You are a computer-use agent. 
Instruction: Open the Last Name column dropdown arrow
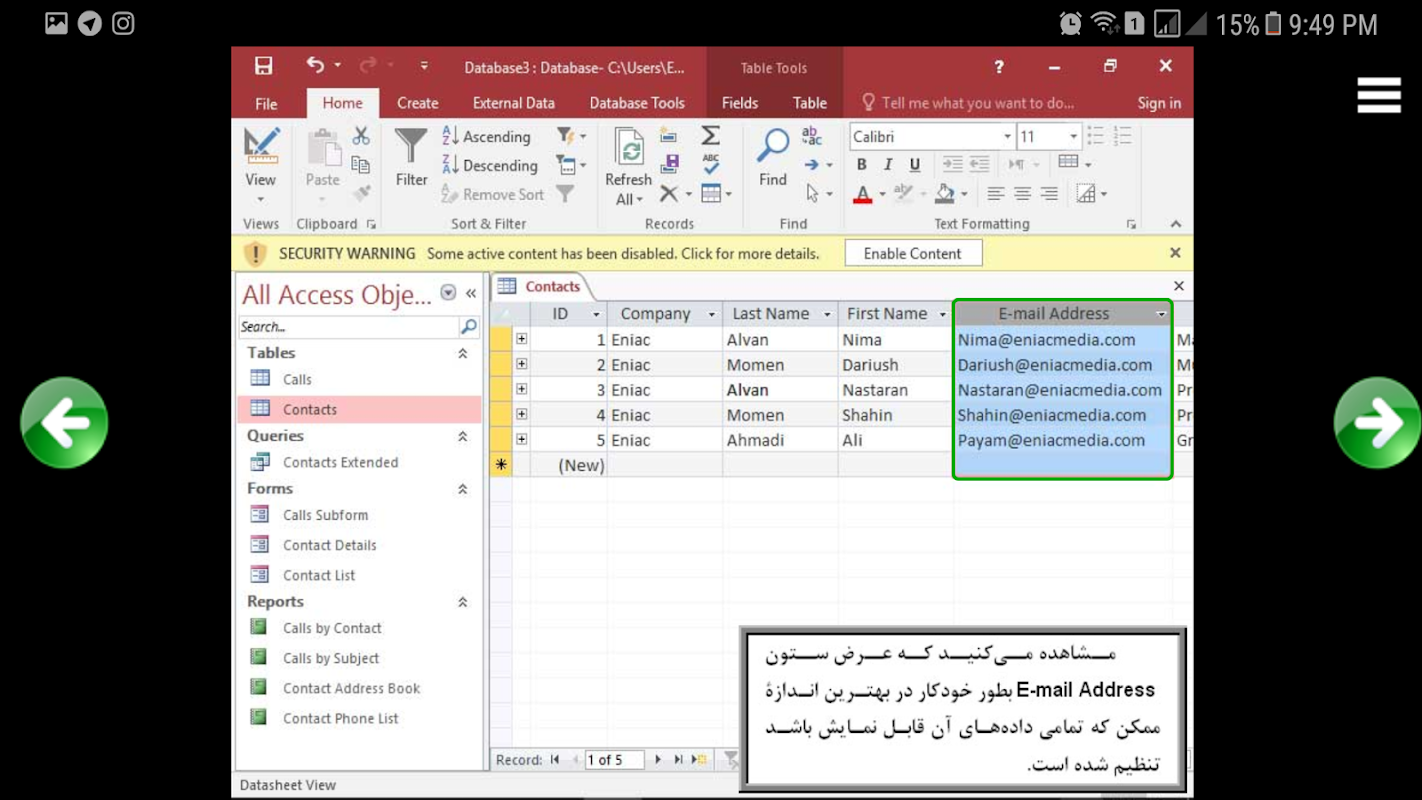(x=827, y=314)
